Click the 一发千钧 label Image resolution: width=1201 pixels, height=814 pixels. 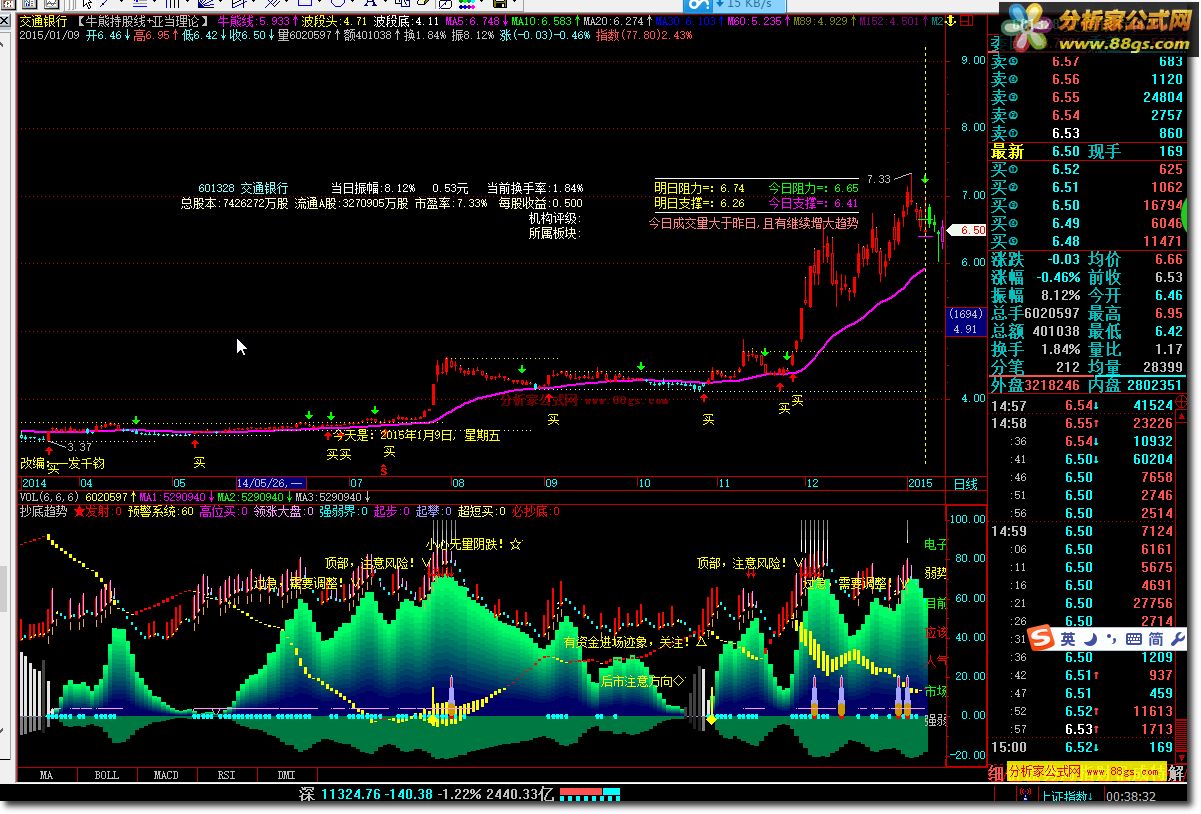click(80, 463)
